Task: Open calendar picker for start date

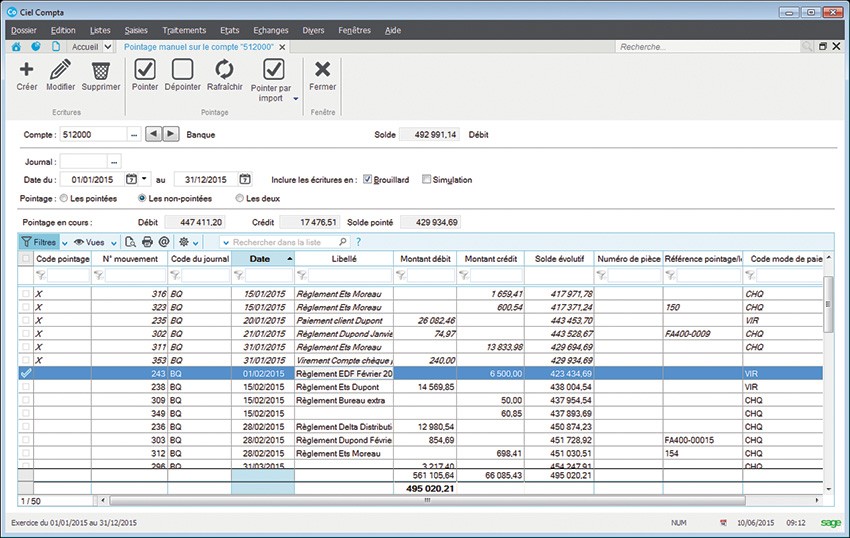Action: click(x=131, y=179)
